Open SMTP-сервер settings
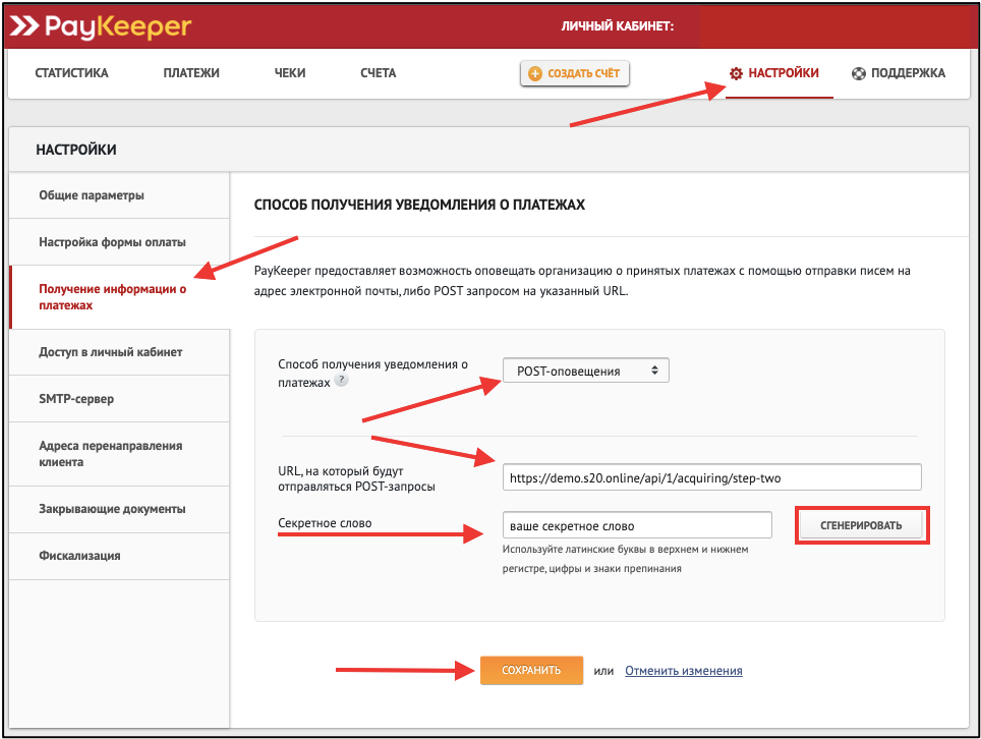The height and width of the screenshot is (739, 981). click(x=119, y=399)
